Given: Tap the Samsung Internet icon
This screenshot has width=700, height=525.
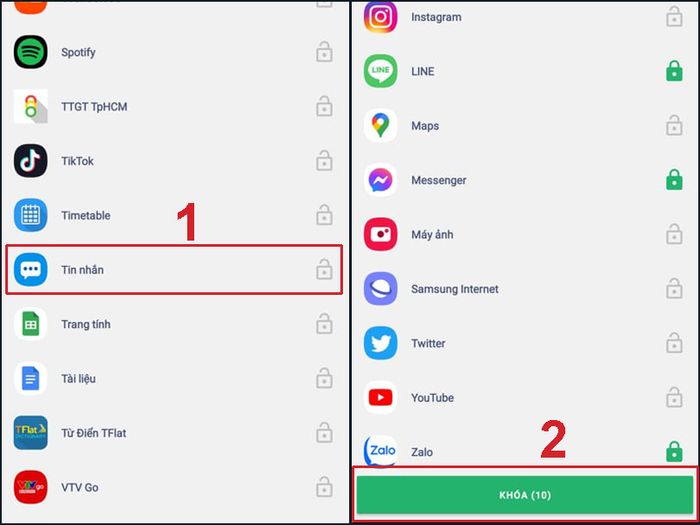Looking at the screenshot, I should click(x=380, y=289).
